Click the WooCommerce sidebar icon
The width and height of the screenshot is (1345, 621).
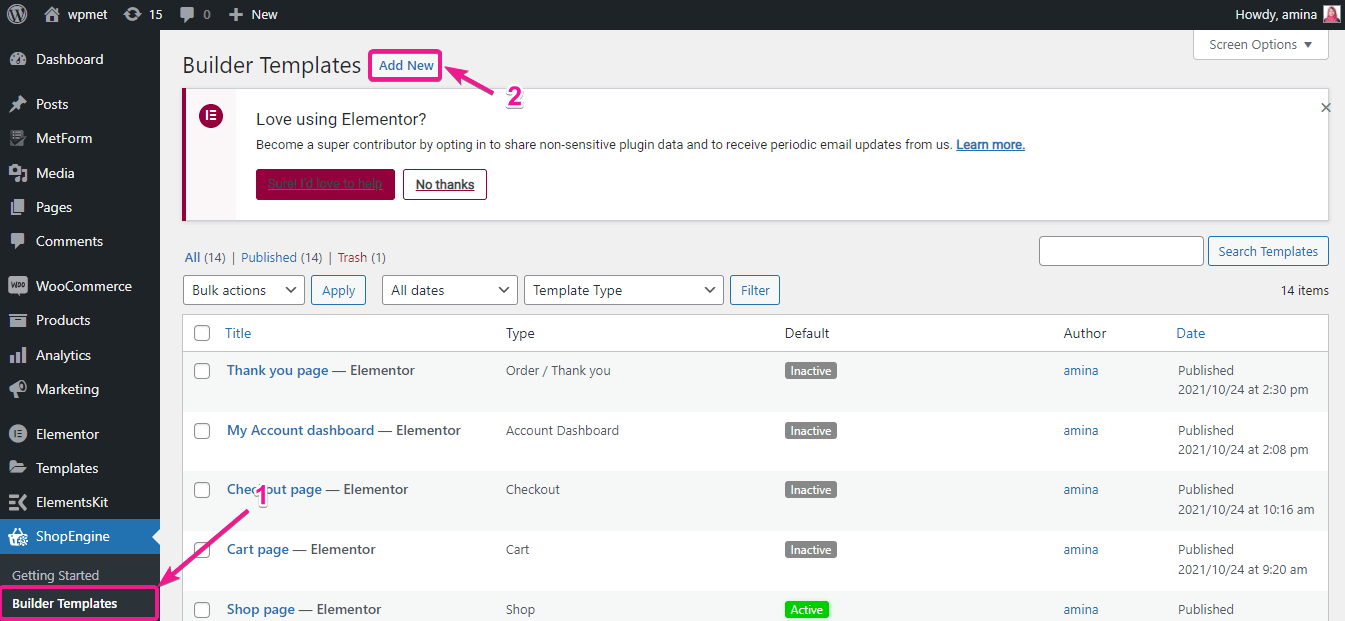click(18, 286)
